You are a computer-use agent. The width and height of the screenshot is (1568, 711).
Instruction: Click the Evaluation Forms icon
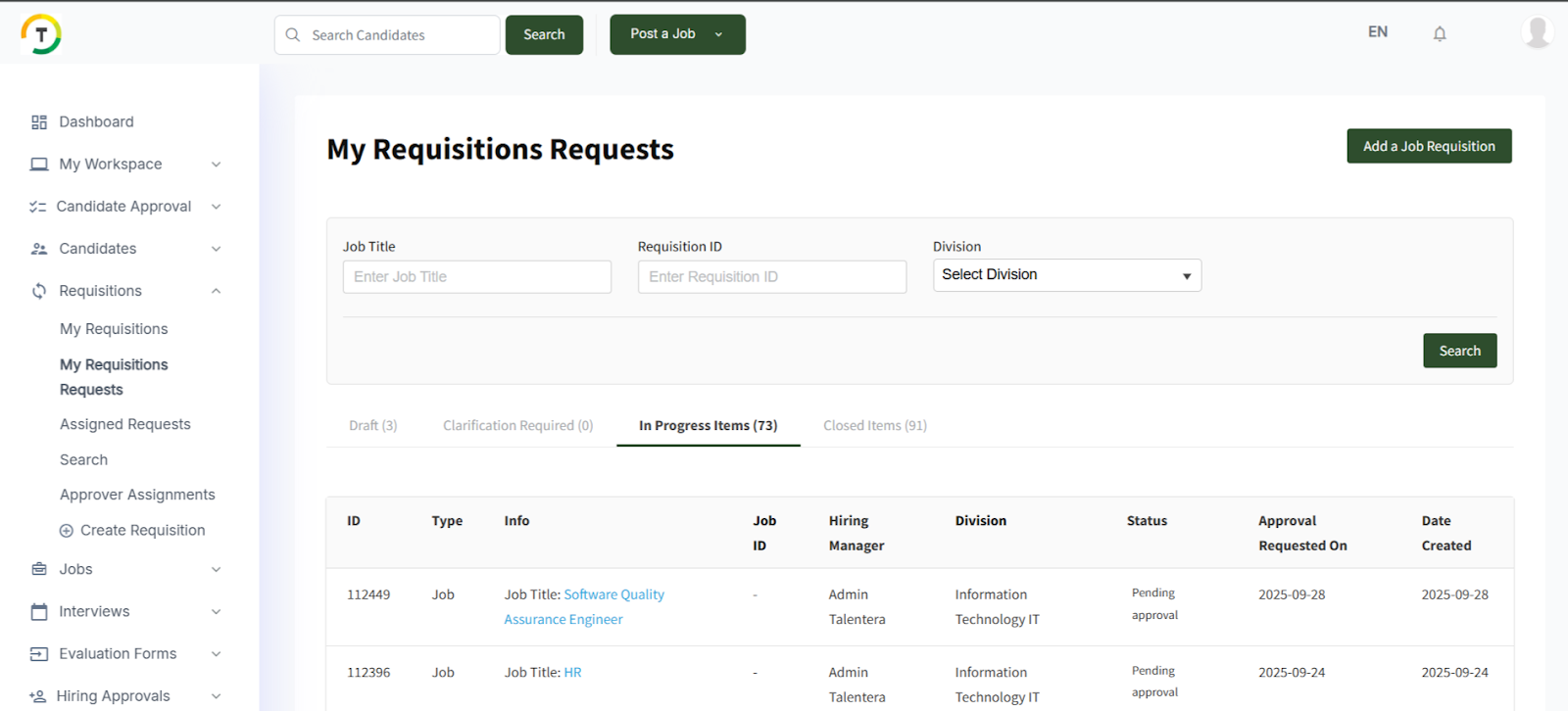pyautogui.click(x=39, y=654)
